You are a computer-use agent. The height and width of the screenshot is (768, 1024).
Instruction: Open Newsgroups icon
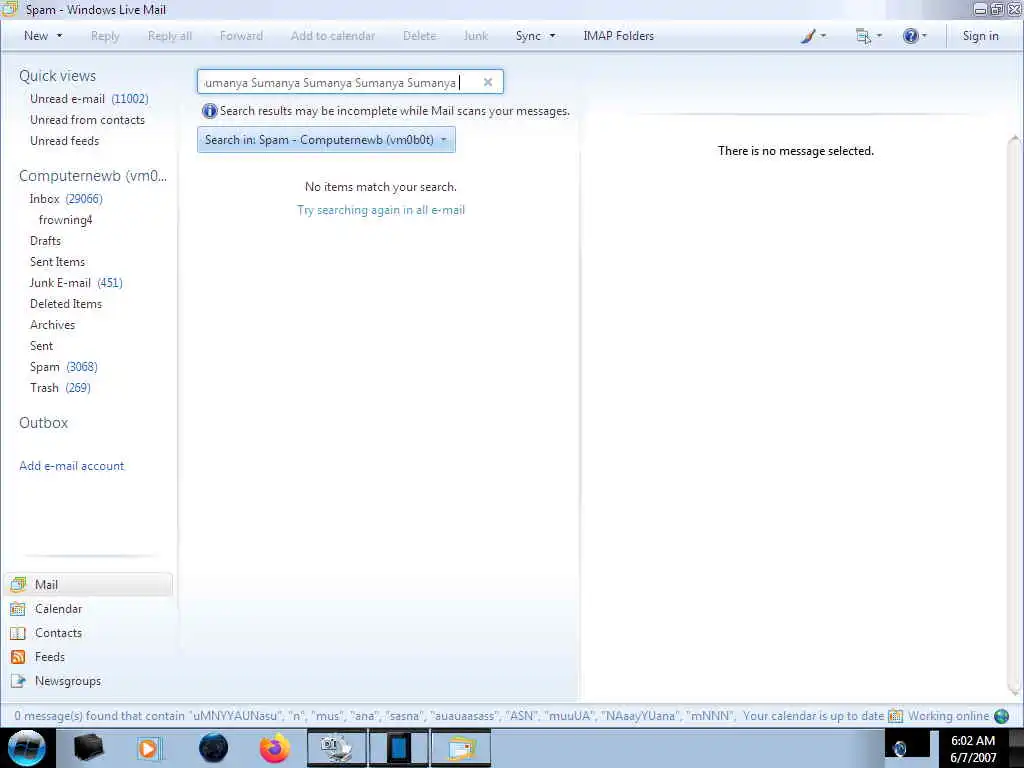click(x=18, y=681)
